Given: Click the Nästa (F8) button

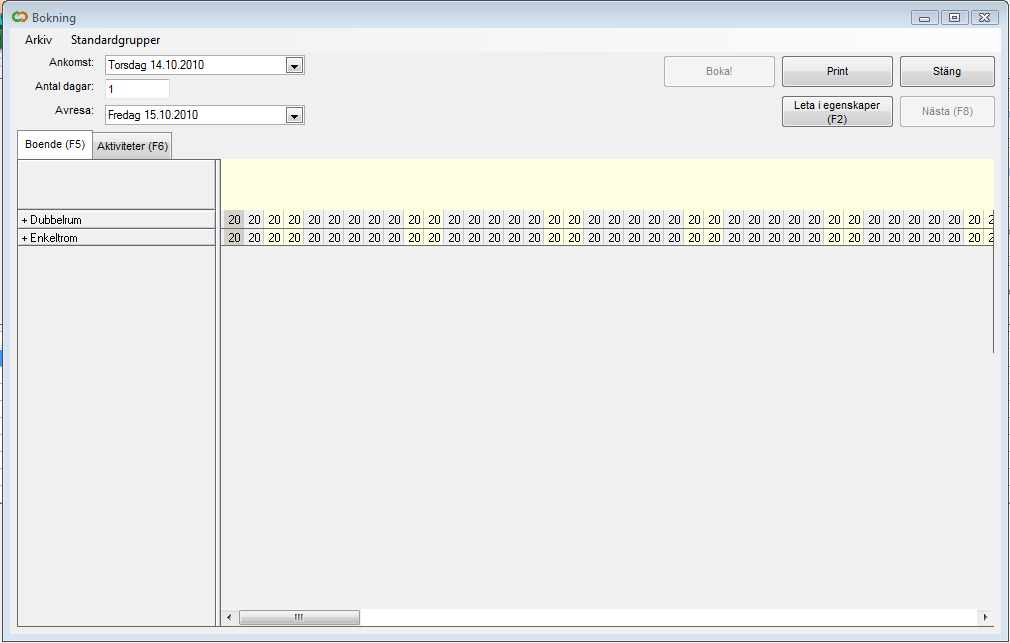Looking at the screenshot, I should pyautogui.click(x=947, y=111).
